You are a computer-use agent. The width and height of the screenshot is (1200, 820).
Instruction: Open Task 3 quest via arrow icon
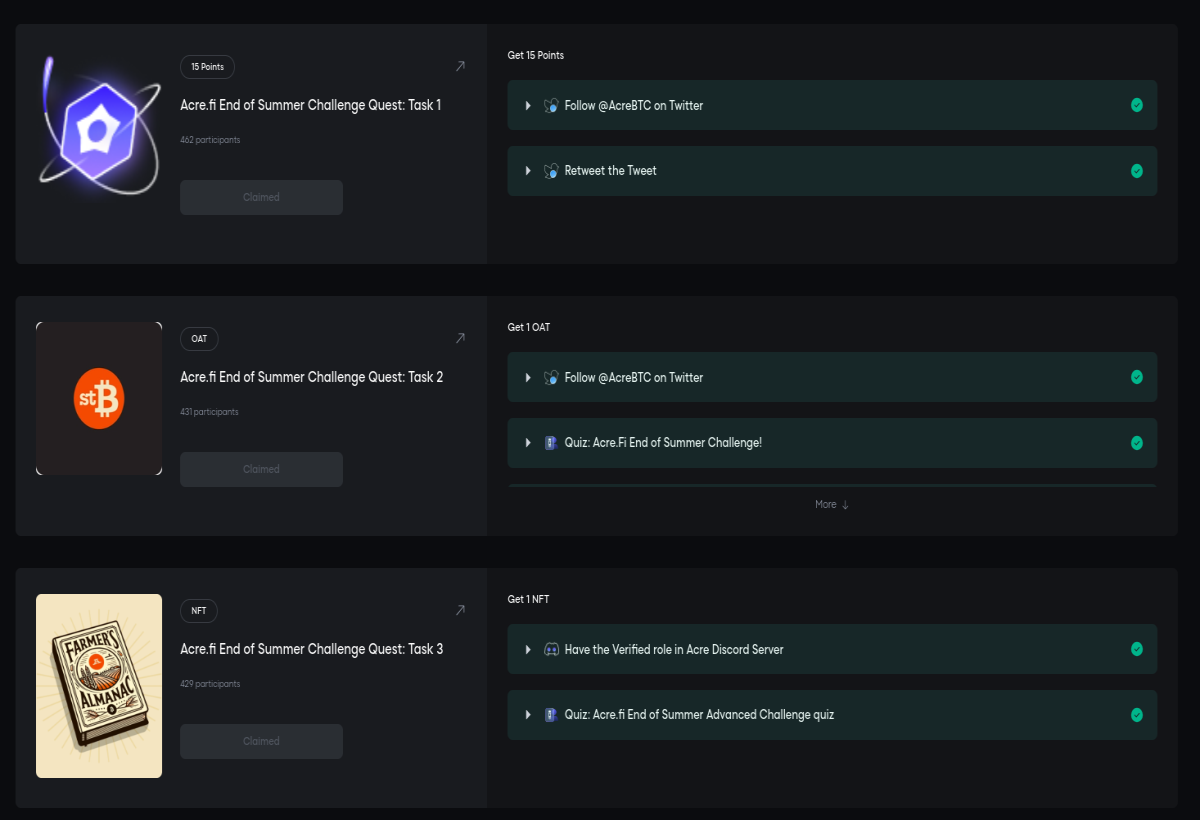tap(460, 611)
